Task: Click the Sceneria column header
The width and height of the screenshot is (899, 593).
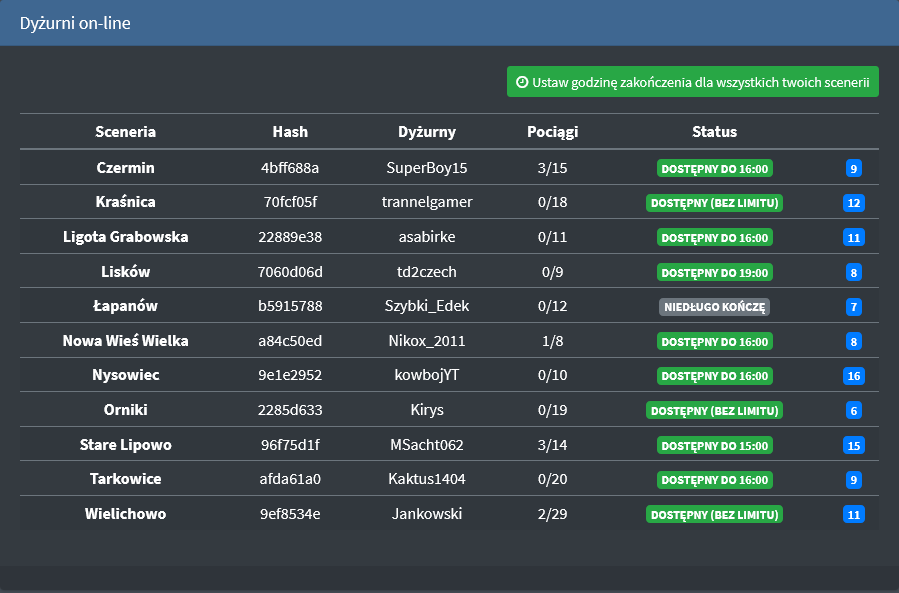Action: click(125, 131)
